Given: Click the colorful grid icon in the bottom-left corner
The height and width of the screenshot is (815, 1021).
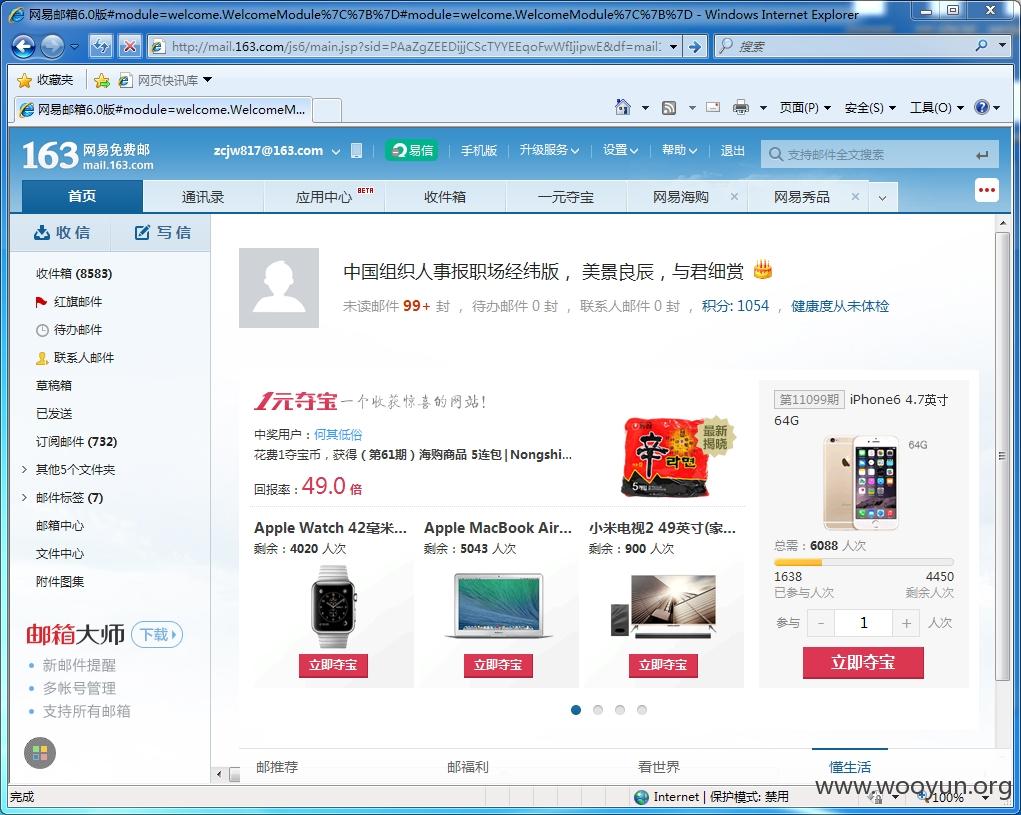Looking at the screenshot, I should click(40, 753).
